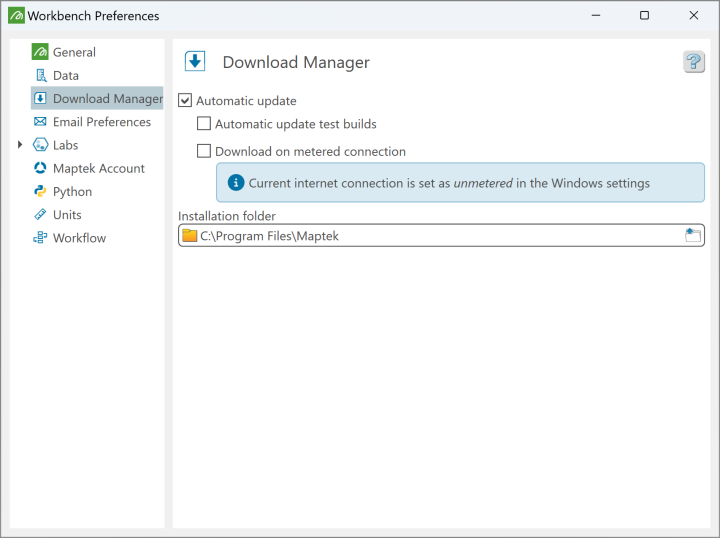This screenshot has width=720, height=538.
Task: Select the Data page icon
Action: tap(40, 75)
